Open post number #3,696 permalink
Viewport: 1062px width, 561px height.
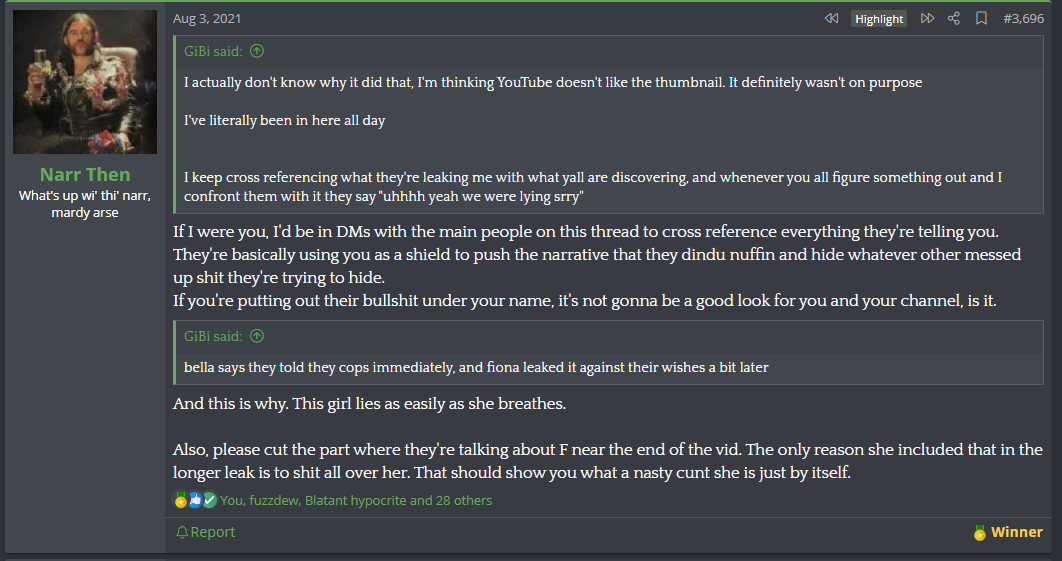1023,18
